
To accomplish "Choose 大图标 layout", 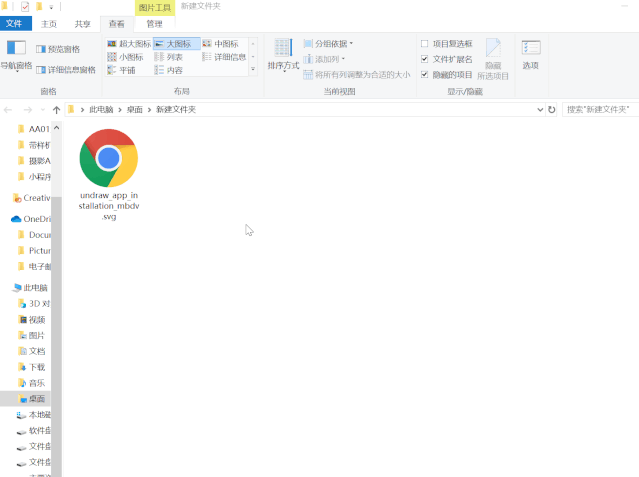I will 176,44.
